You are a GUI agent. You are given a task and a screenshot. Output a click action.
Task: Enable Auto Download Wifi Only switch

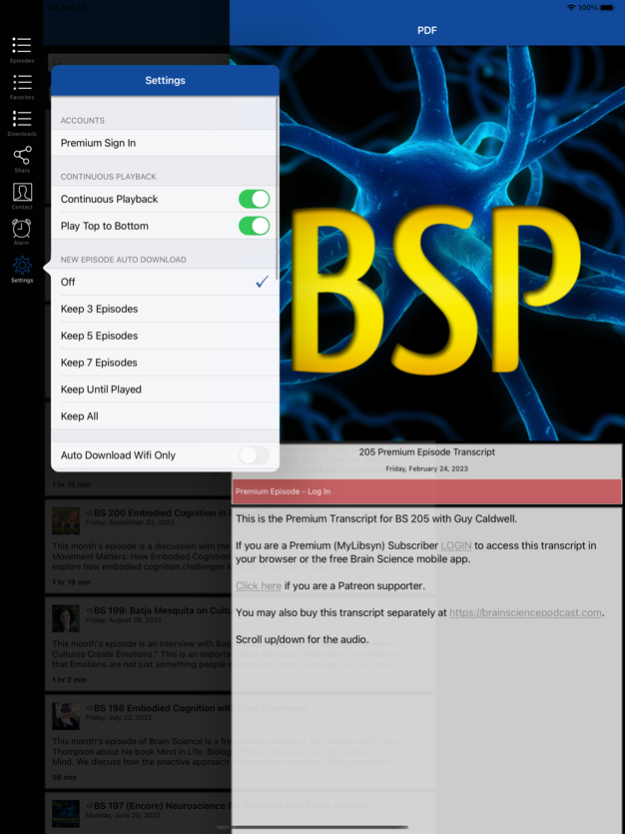click(254, 455)
